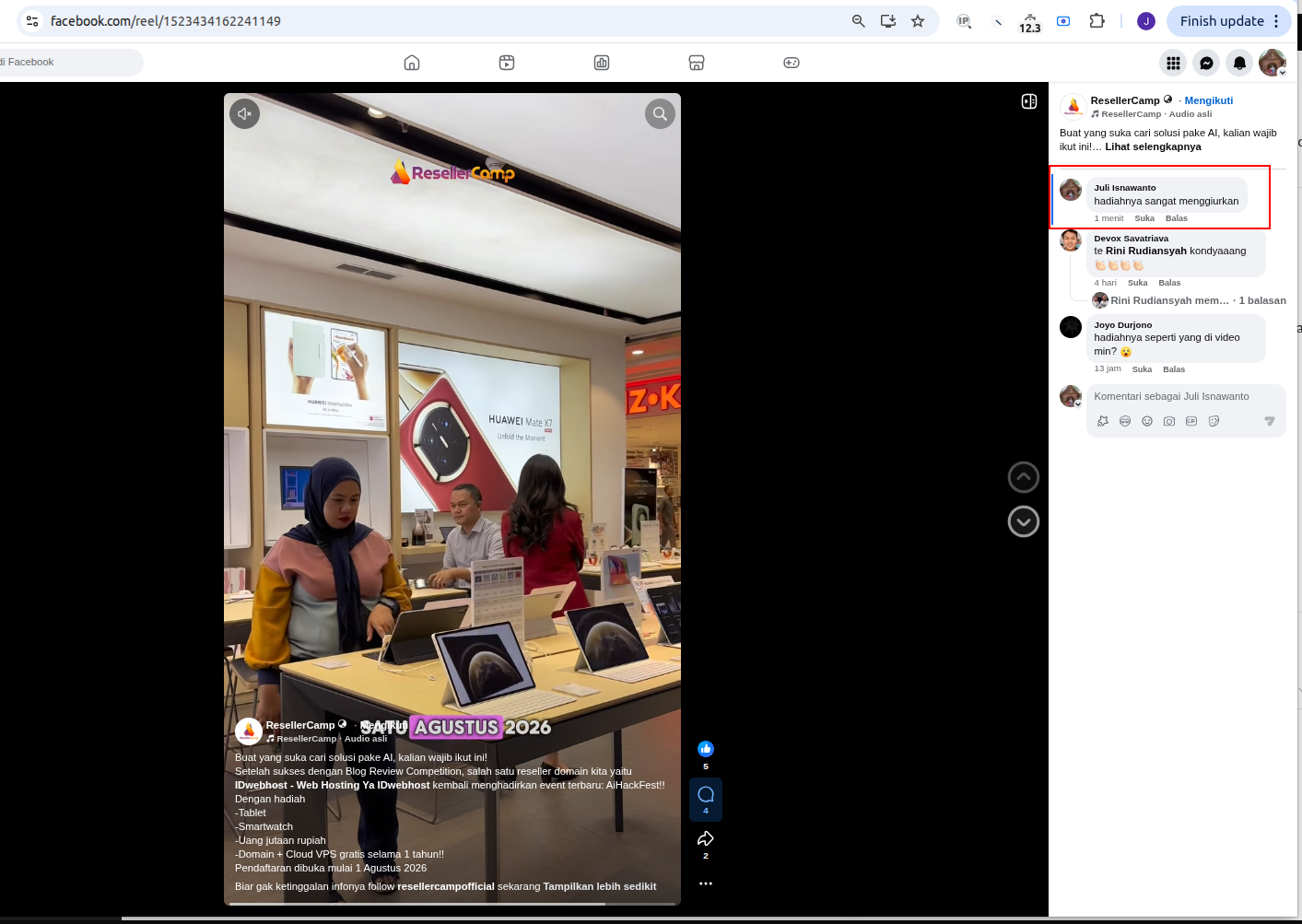The image size is (1302, 924).
Task: Like the reel with thumbs up
Action: click(x=706, y=749)
